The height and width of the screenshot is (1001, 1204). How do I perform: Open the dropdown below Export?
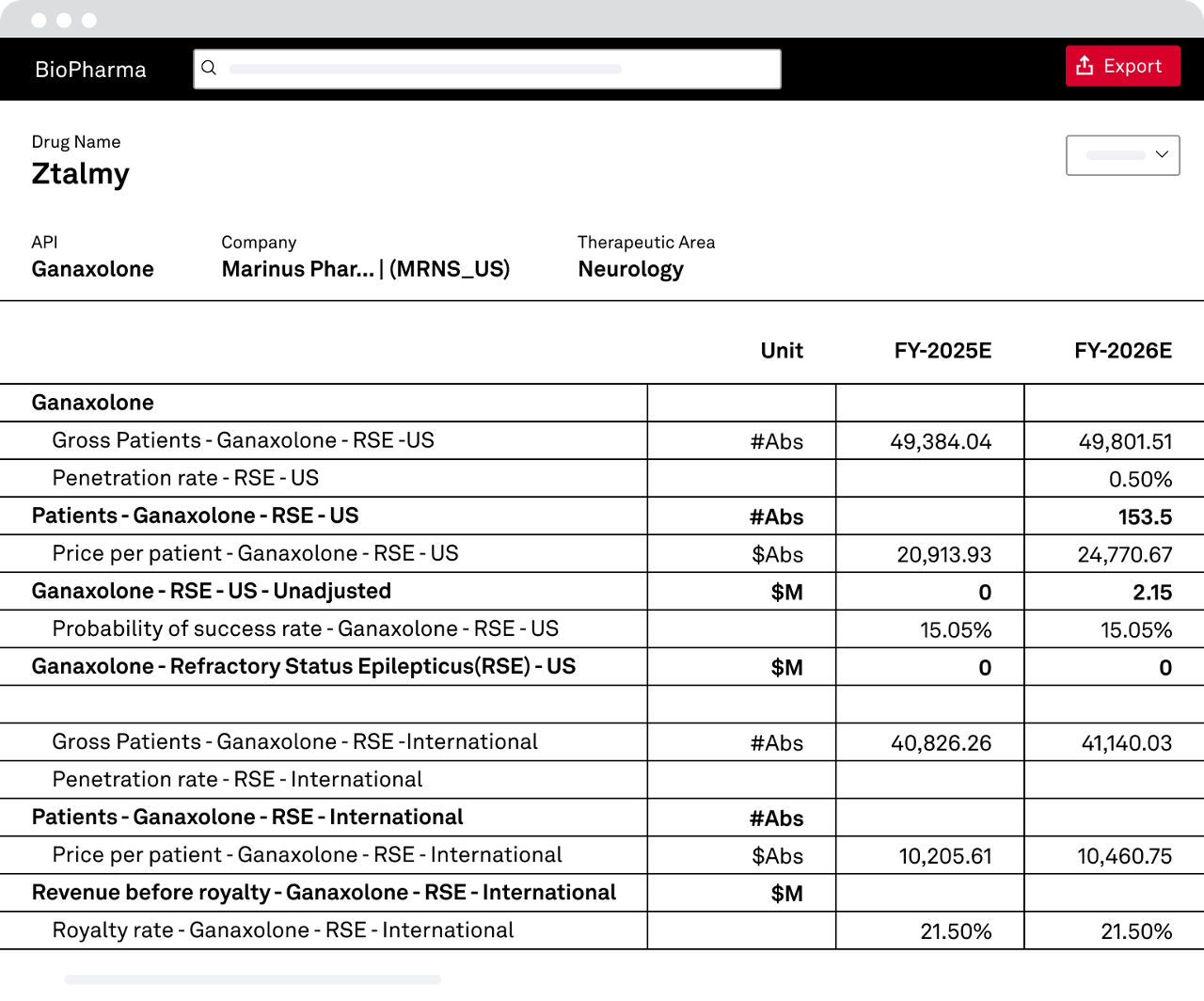pos(1122,155)
